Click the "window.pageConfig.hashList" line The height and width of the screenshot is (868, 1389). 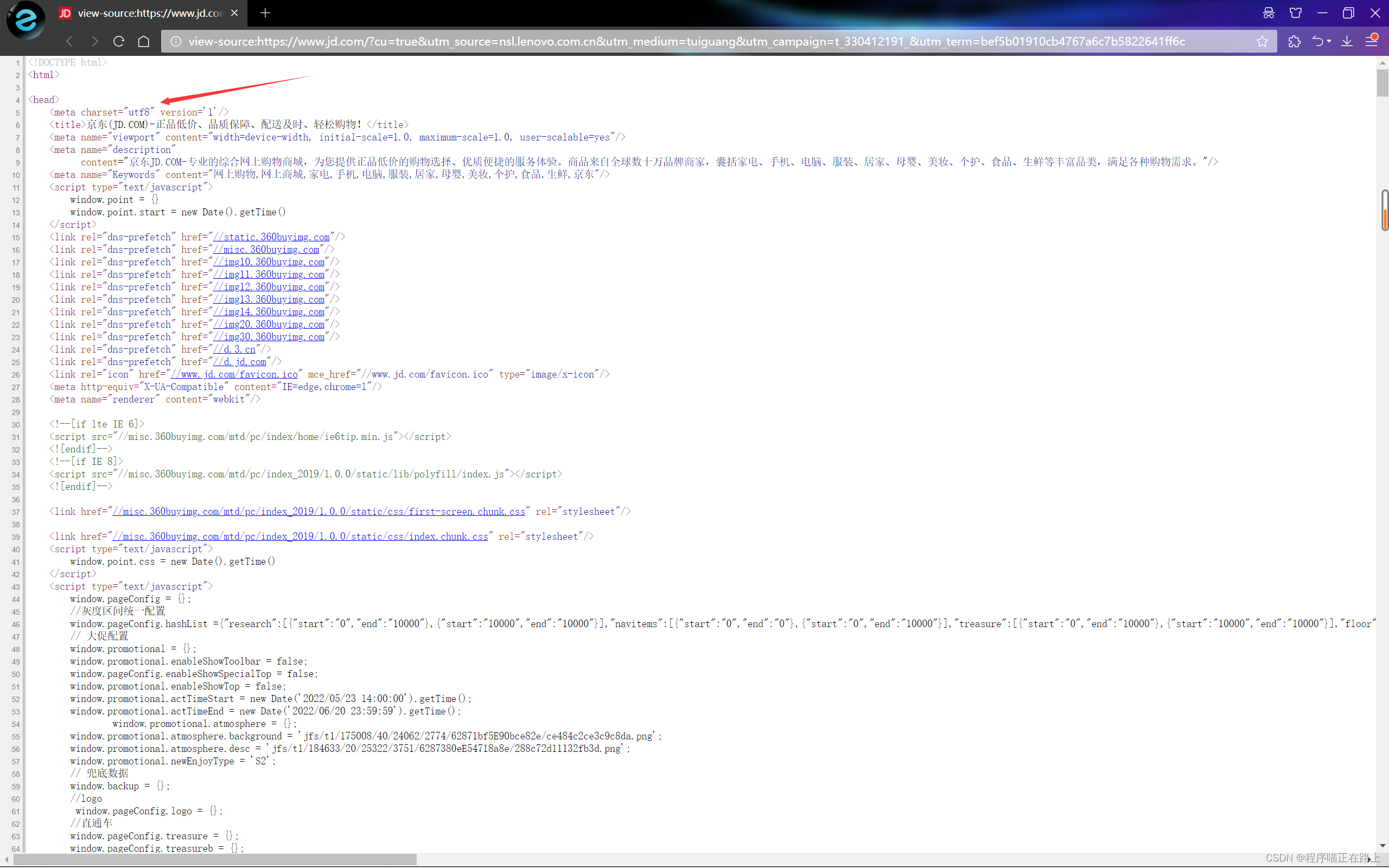click(723, 624)
